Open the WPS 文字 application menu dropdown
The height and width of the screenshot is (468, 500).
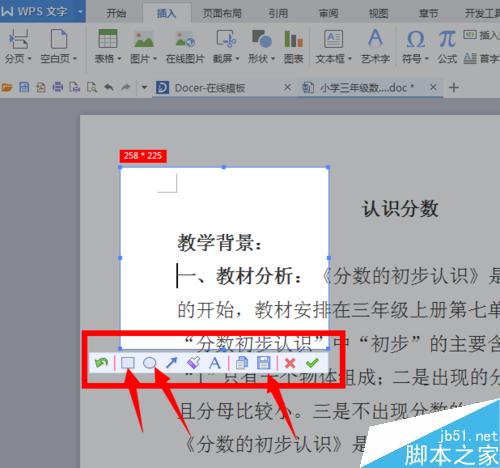coord(80,12)
